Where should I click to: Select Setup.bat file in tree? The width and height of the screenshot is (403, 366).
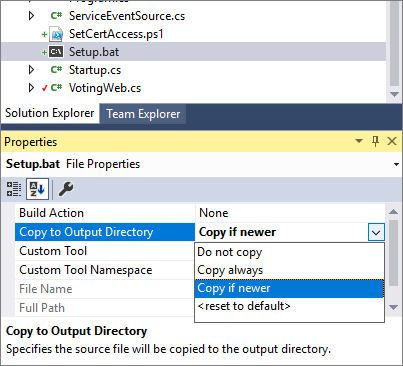point(94,52)
